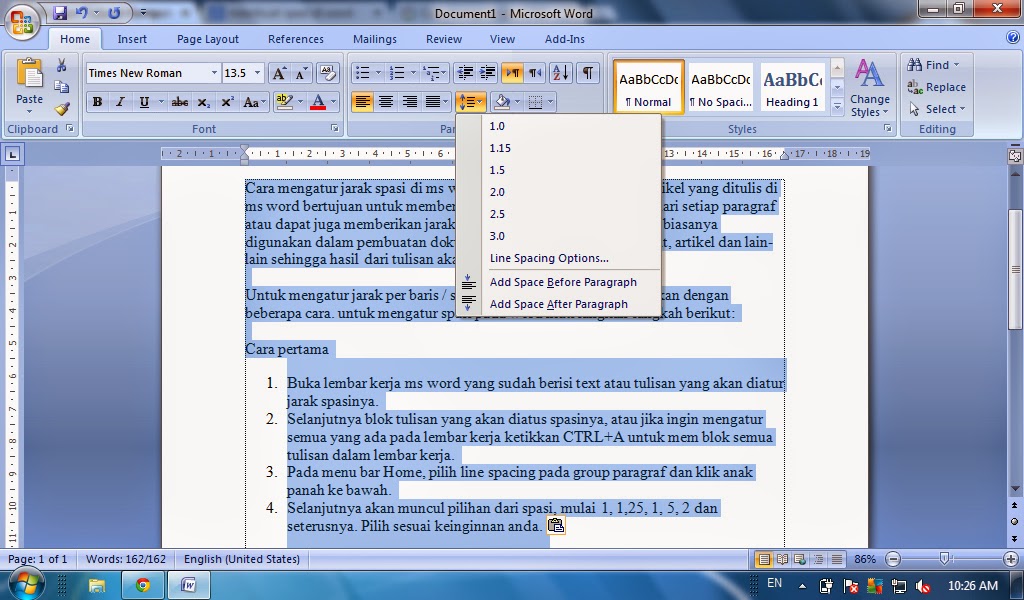Open the Insert ribbon tab
The width and height of the screenshot is (1024, 600).
tap(132, 39)
